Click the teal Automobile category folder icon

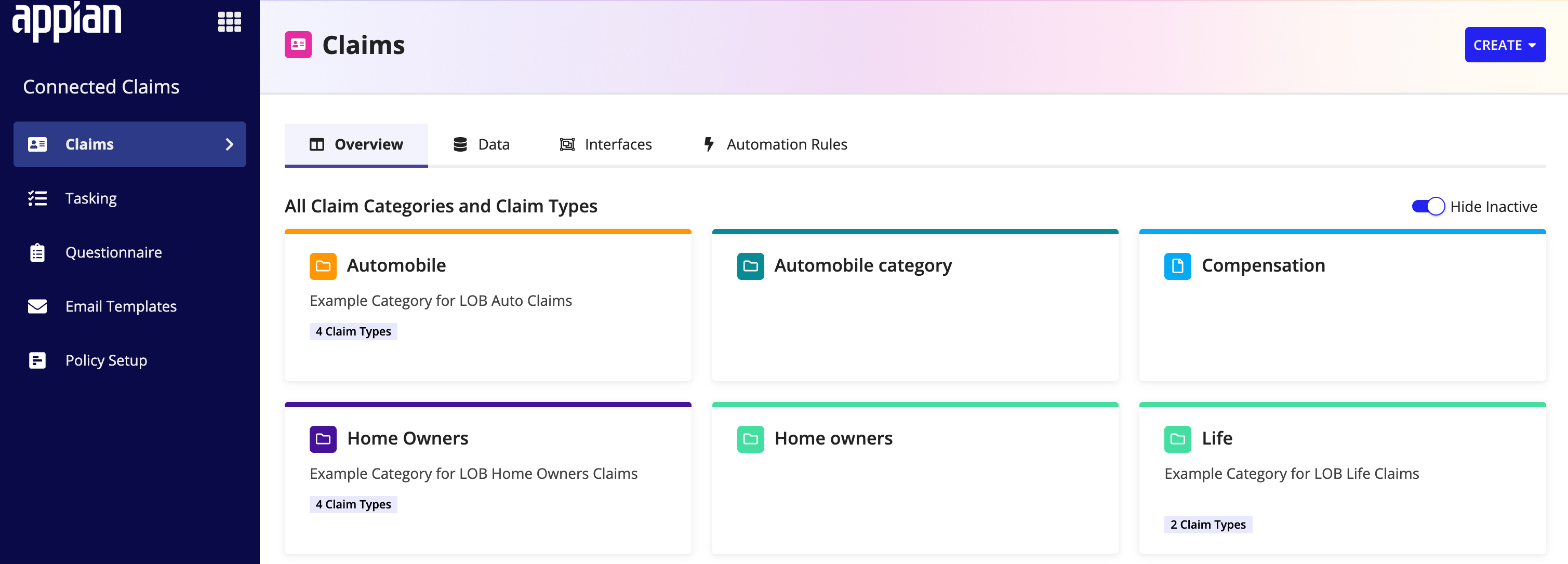coord(751,266)
